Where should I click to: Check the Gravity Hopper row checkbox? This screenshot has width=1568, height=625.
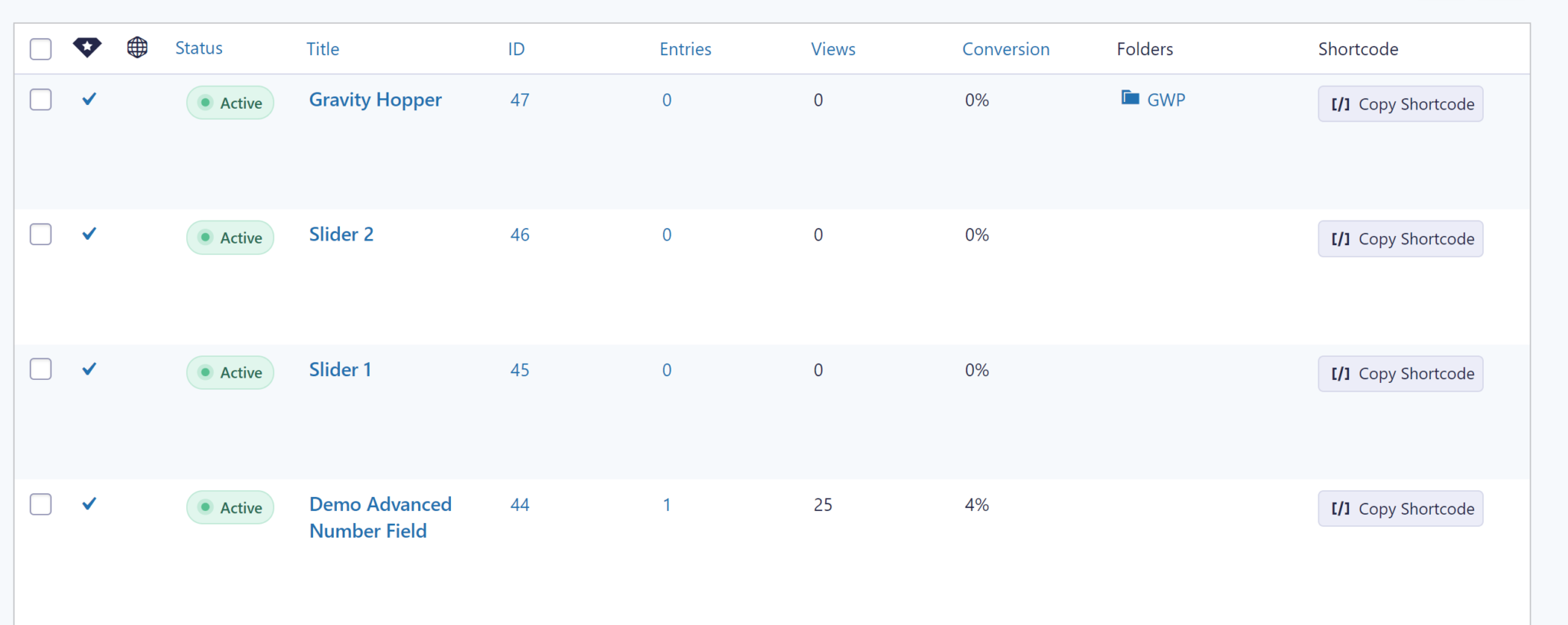tap(41, 99)
